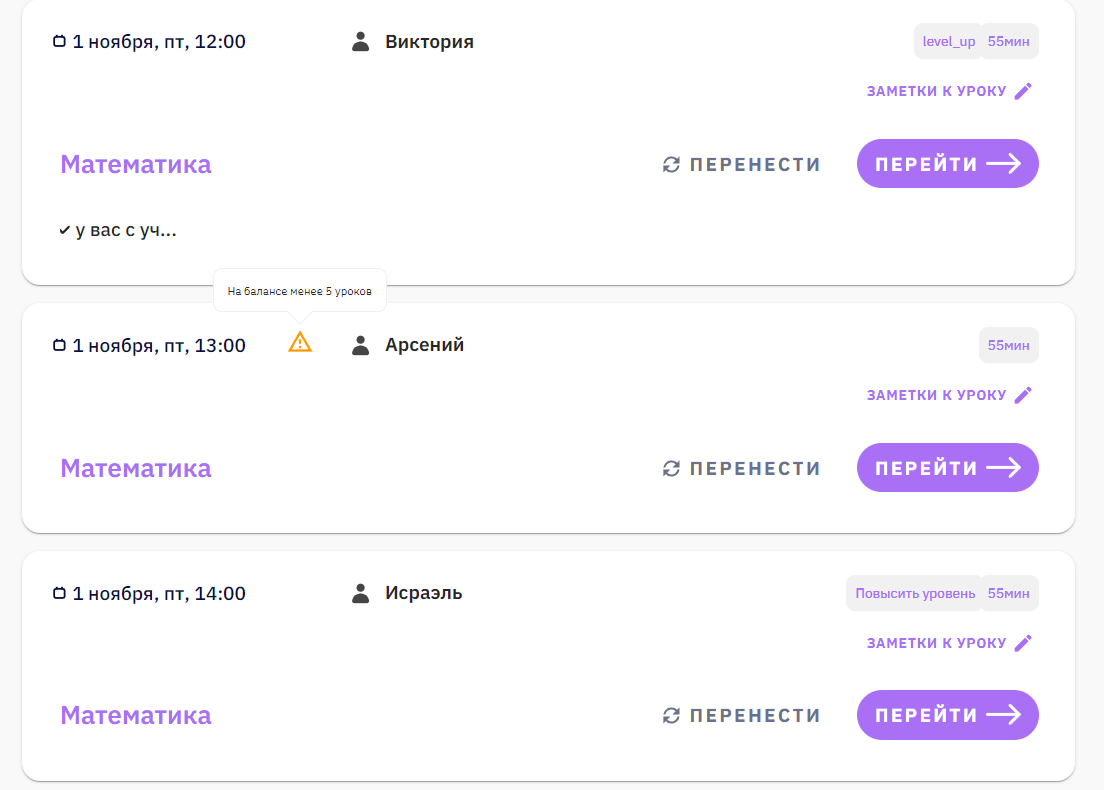Open Исраэль's lesson via Перейти button
Screen dimensions: 1104x790
[x=947, y=715]
